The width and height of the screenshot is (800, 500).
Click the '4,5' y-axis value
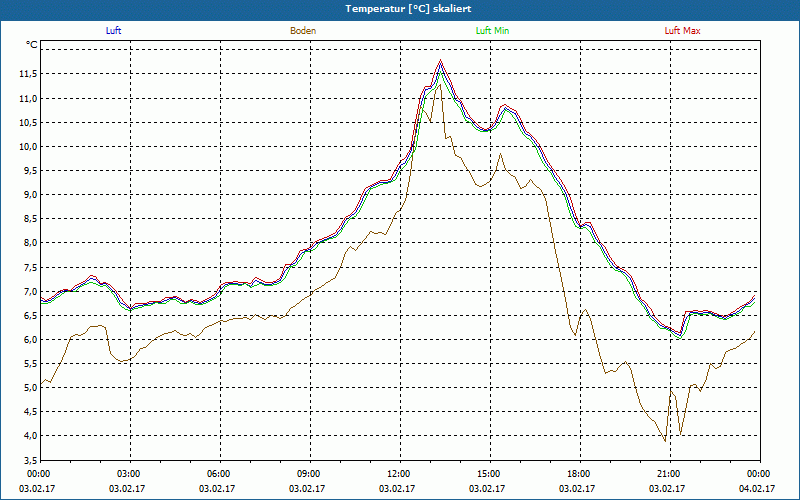(30, 412)
